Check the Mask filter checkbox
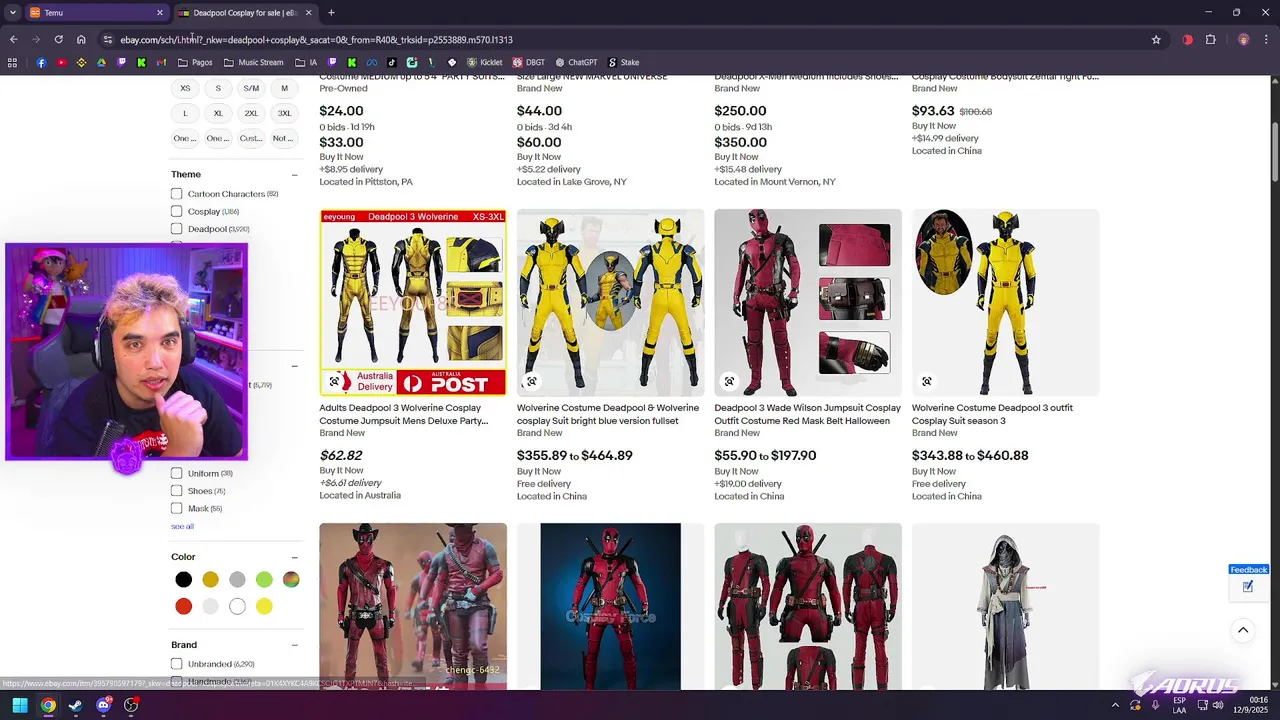 (x=176, y=508)
